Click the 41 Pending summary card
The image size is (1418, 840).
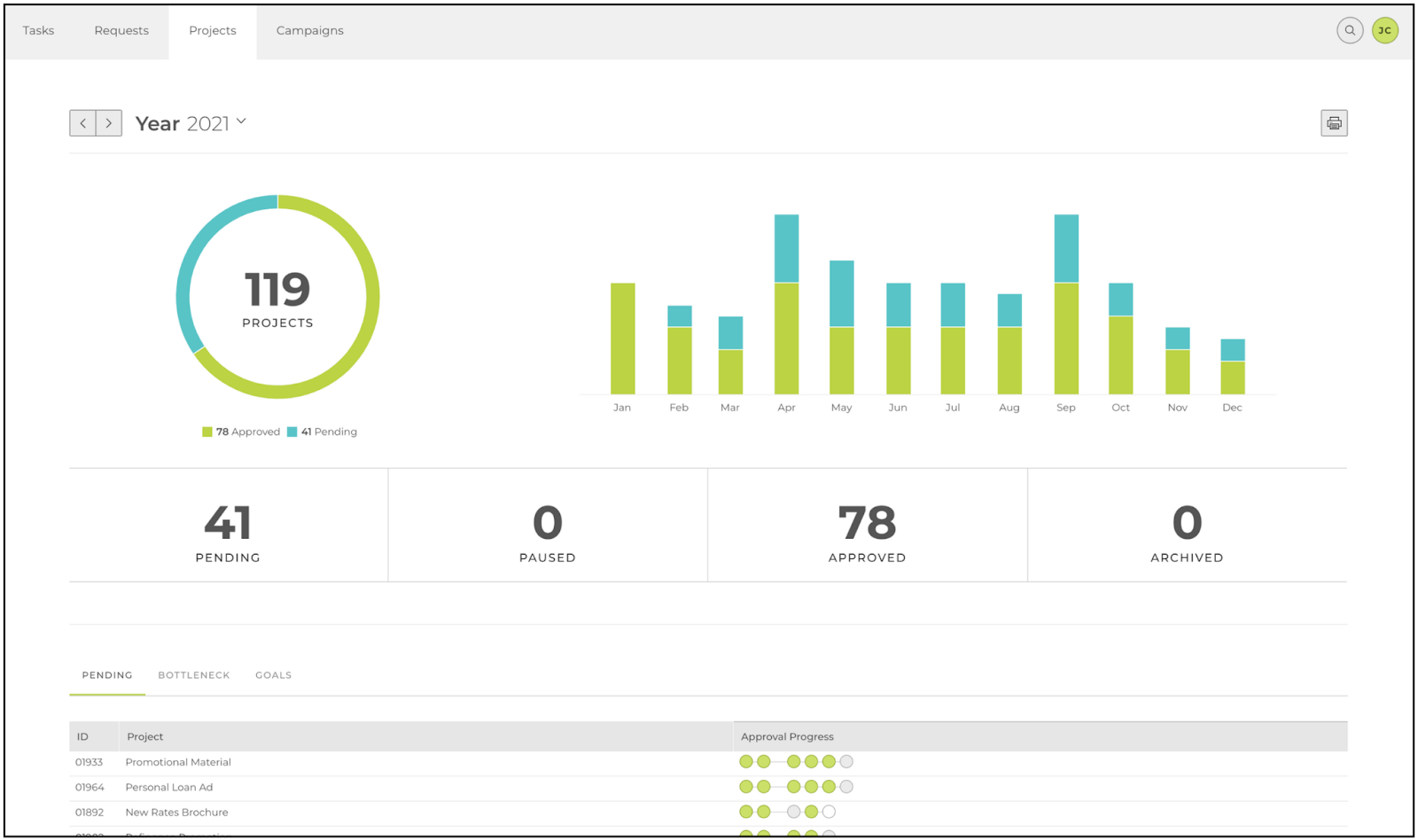(229, 525)
